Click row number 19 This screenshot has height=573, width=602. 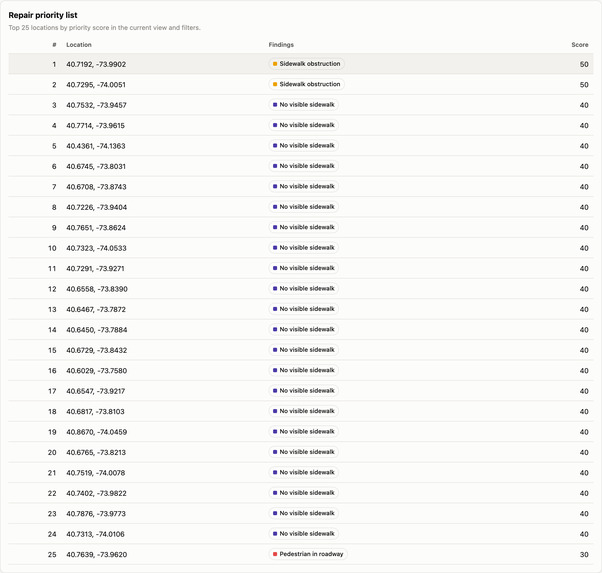point(52,432)
